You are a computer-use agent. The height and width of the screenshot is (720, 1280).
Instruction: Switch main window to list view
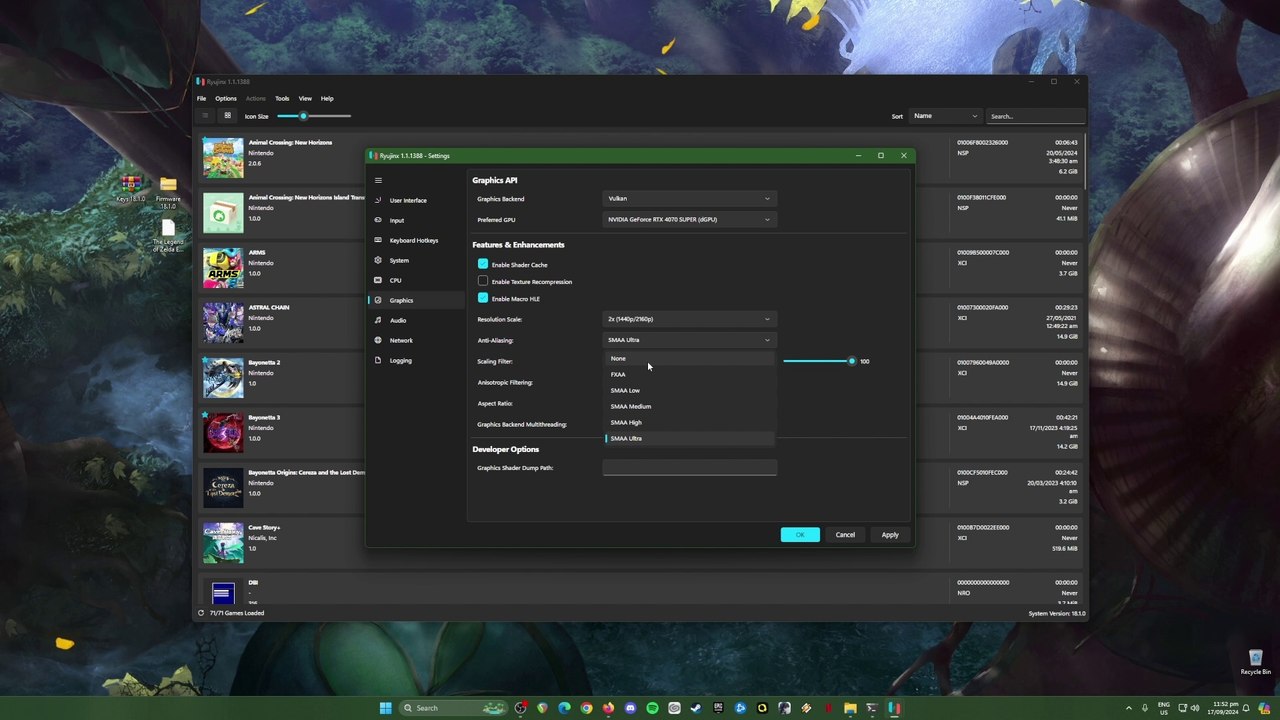205,116
